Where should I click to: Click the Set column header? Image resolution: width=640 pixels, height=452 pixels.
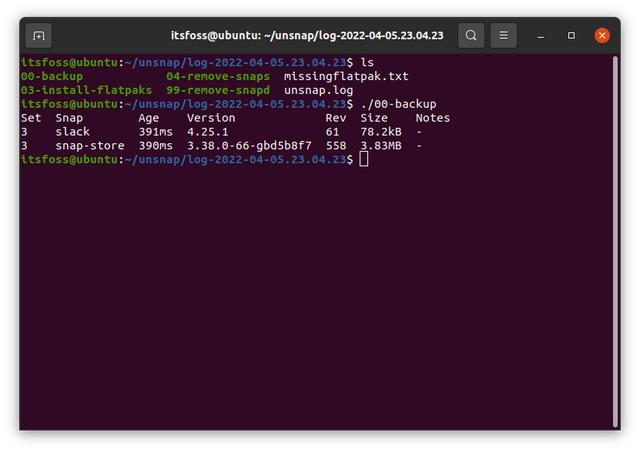(31, 118)
